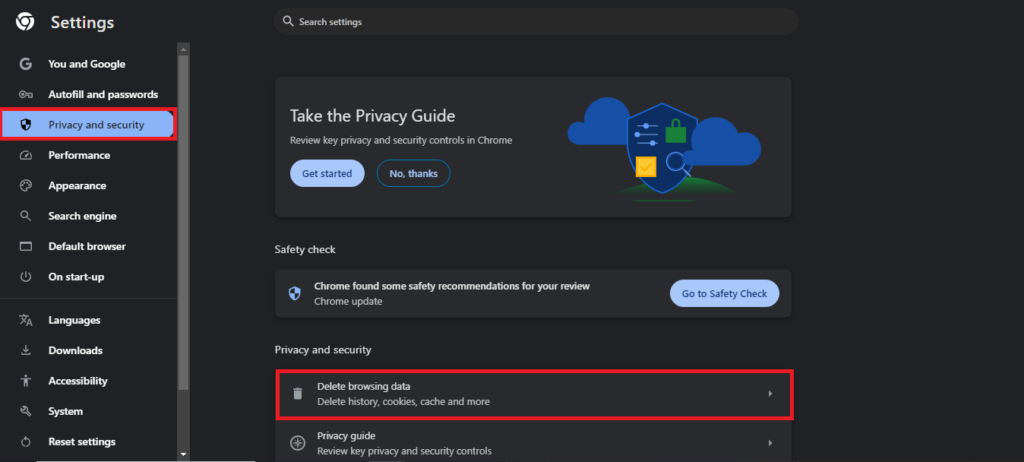Click 'Review key privacy and security controls' under Privacy guide row
The width and height of the screenshot is (1024, 462).
tap(404, 451)
